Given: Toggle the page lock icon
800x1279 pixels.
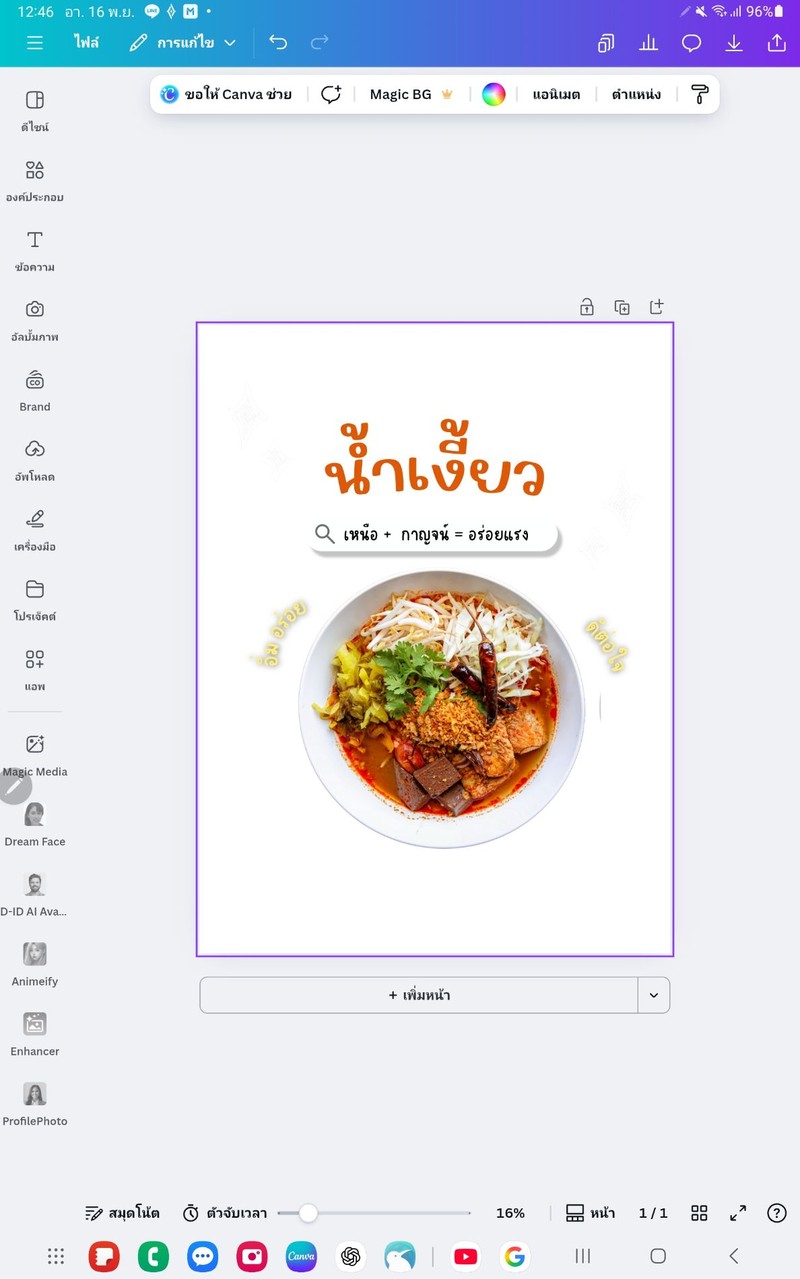Looking at the screenshot, I should click(x=587, y=307).
